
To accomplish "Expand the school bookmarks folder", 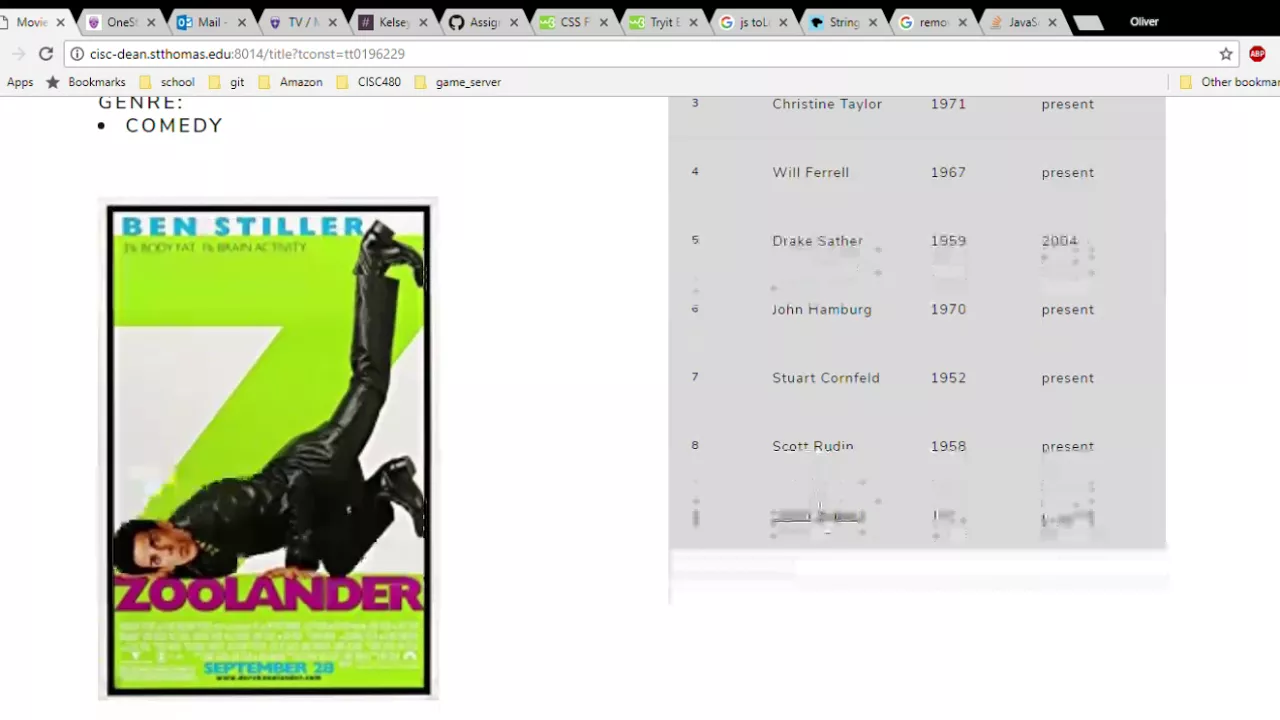I will (167, 82).
